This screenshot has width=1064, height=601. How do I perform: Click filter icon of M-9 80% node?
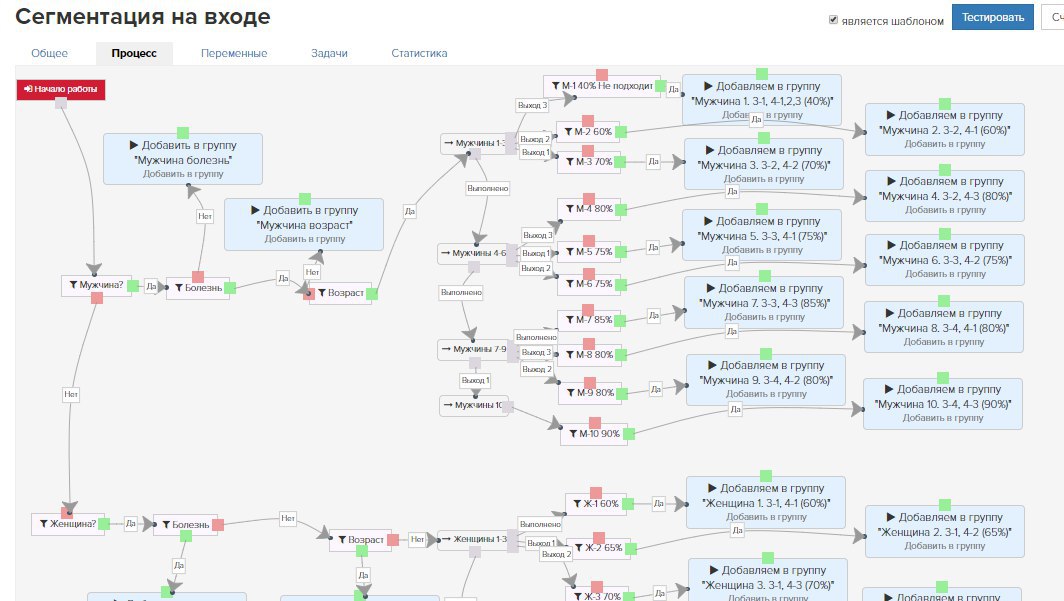pos(571,392)
